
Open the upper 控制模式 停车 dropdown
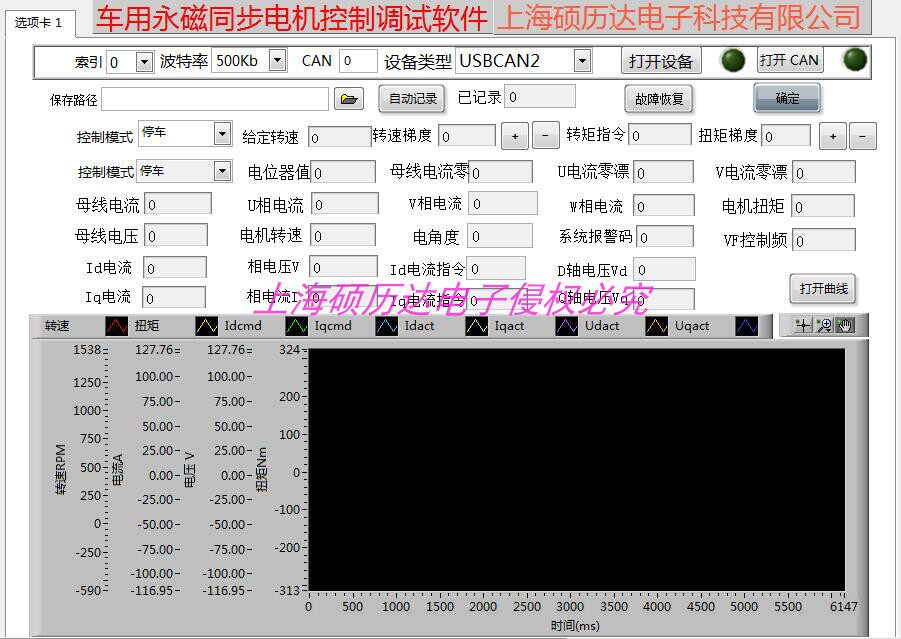[222, 133]
